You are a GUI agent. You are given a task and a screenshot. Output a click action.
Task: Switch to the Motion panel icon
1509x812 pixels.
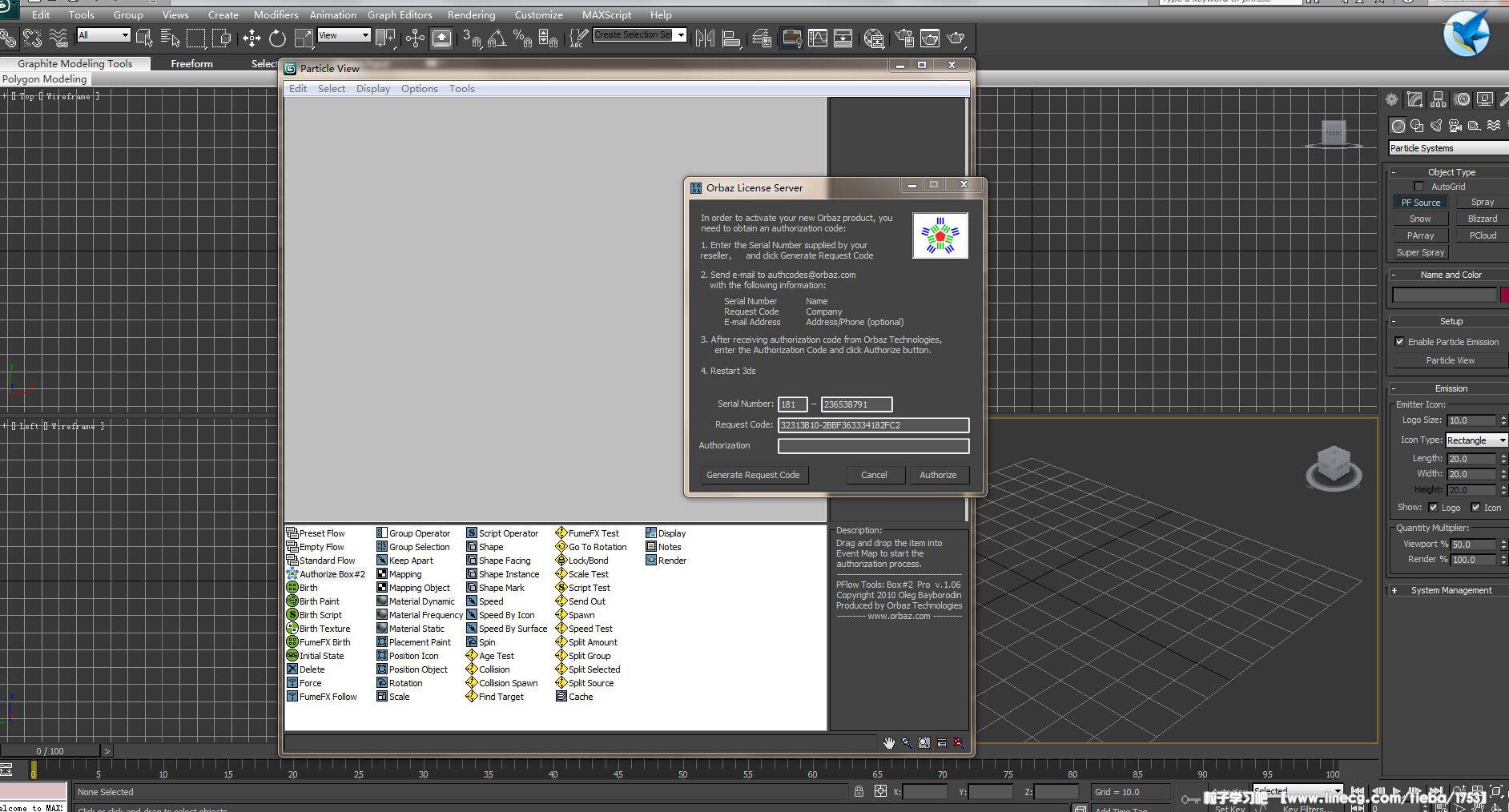click(1463, 99)
